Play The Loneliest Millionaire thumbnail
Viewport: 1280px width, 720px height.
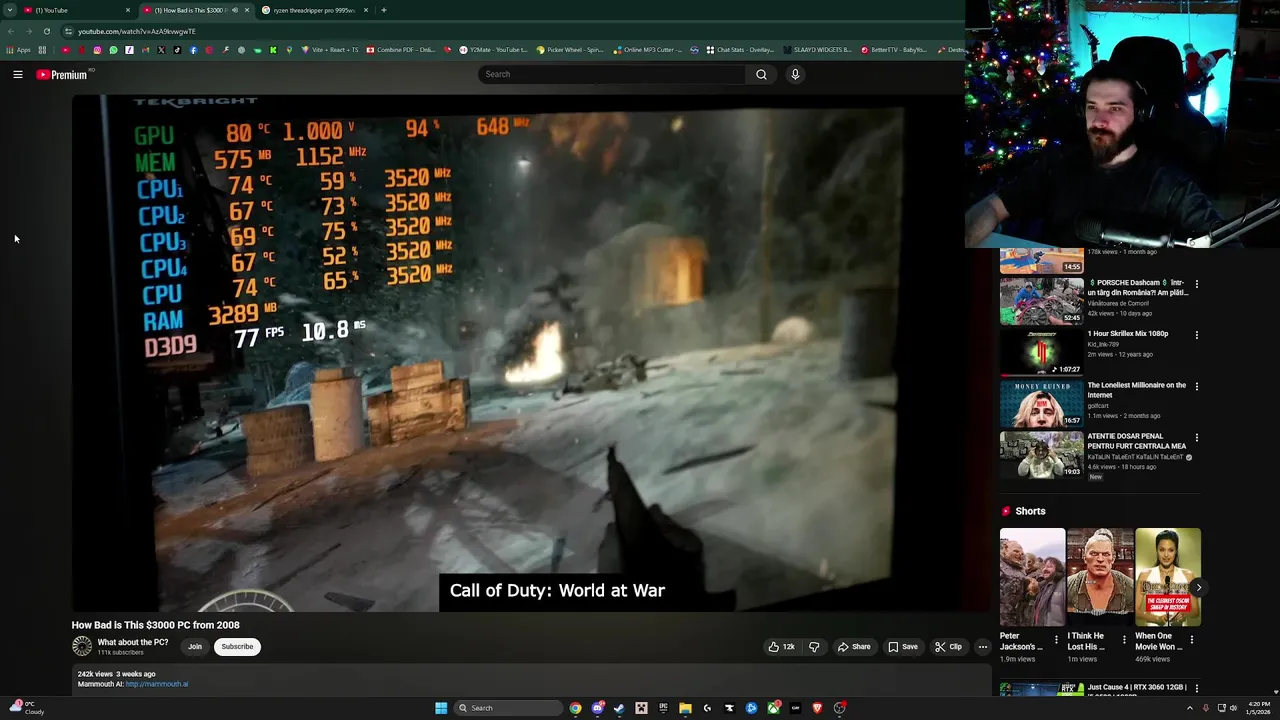coord(1041,403)
